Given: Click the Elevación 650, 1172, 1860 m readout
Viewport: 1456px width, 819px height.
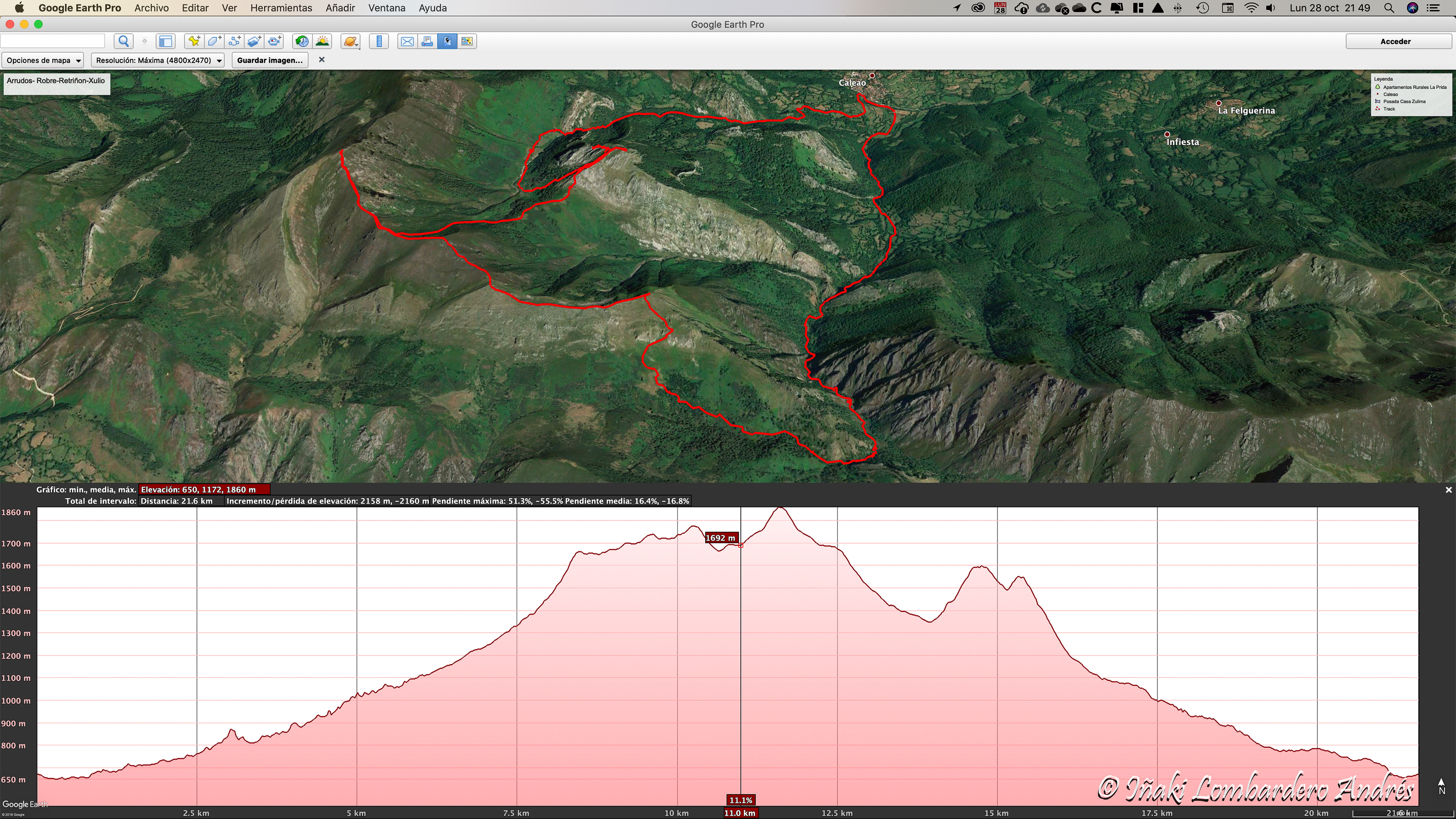Looking at the screenshot, I should 204,490.
